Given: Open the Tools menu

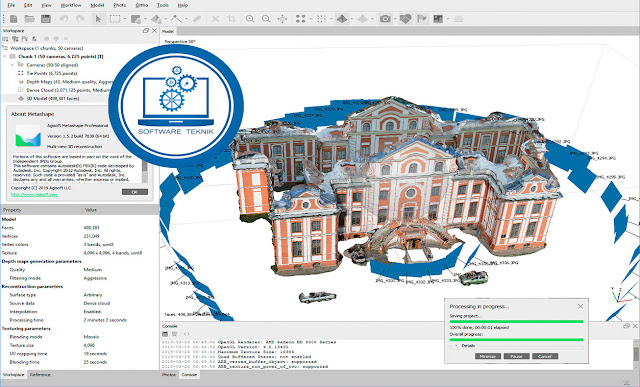Looking at the screenshot, I should coord(162,5).
